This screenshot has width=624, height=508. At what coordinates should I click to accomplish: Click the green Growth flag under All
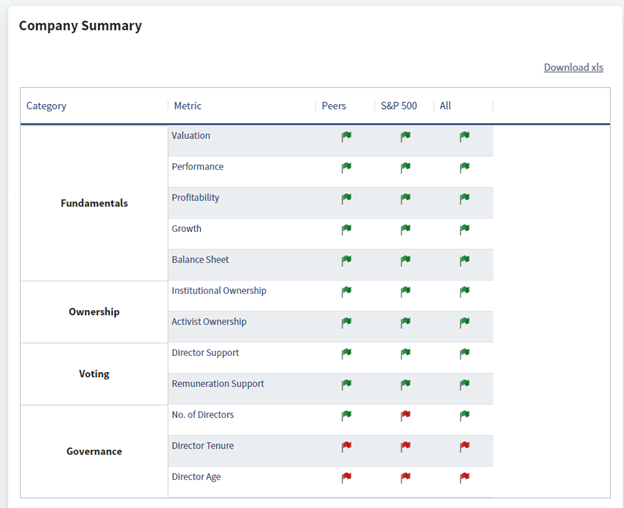coord(464,230)
